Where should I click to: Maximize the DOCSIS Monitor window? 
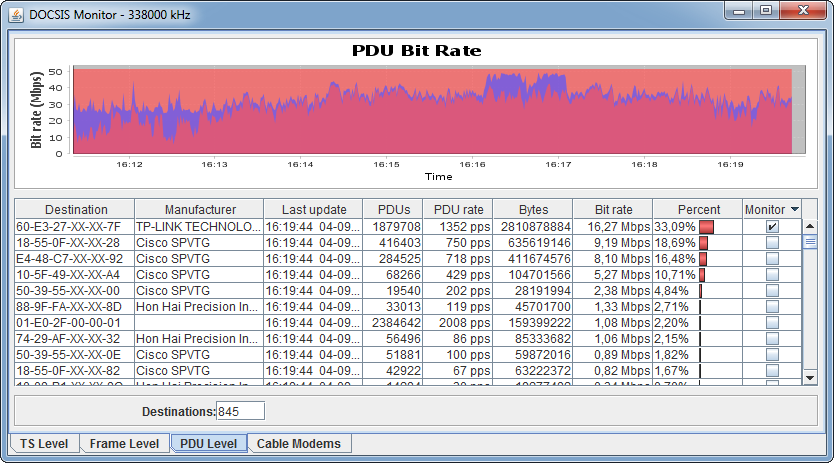pyautogui.click(x=765, y=11)
